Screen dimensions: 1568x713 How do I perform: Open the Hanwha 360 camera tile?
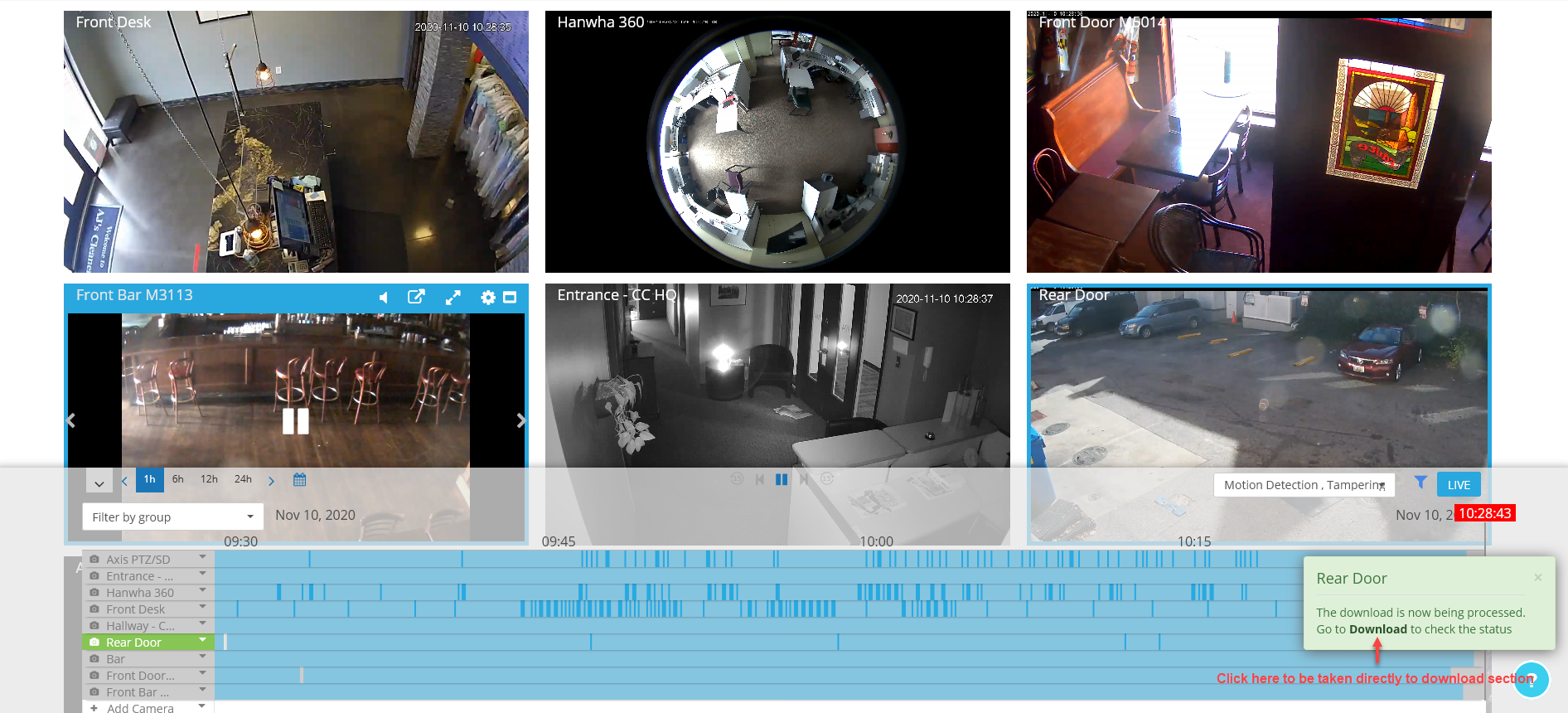pos(777,142)
